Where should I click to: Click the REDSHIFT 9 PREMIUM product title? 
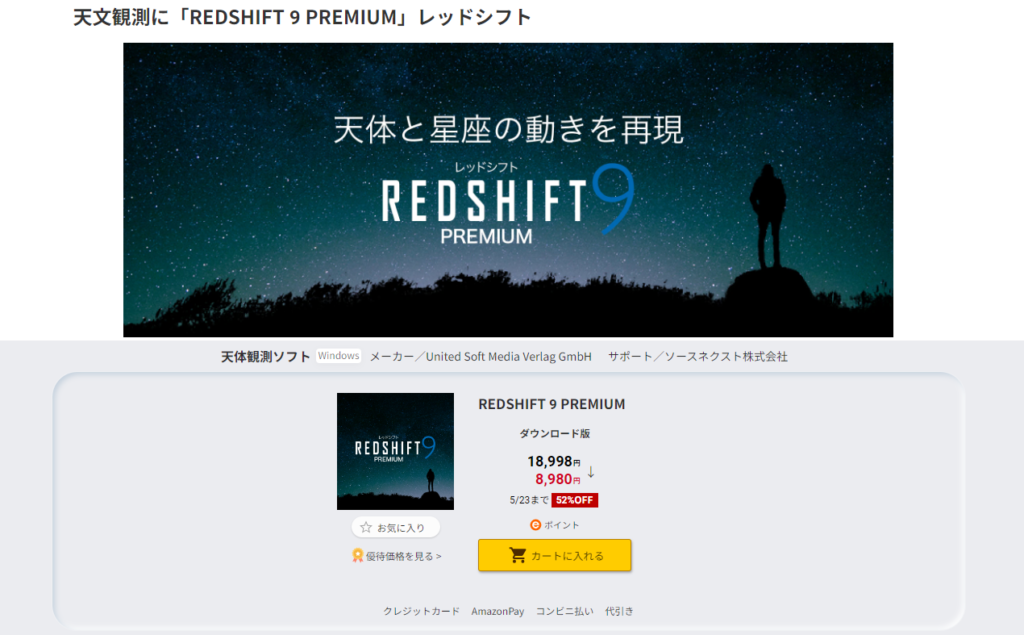pyautogui.click(x=552, y=404)
